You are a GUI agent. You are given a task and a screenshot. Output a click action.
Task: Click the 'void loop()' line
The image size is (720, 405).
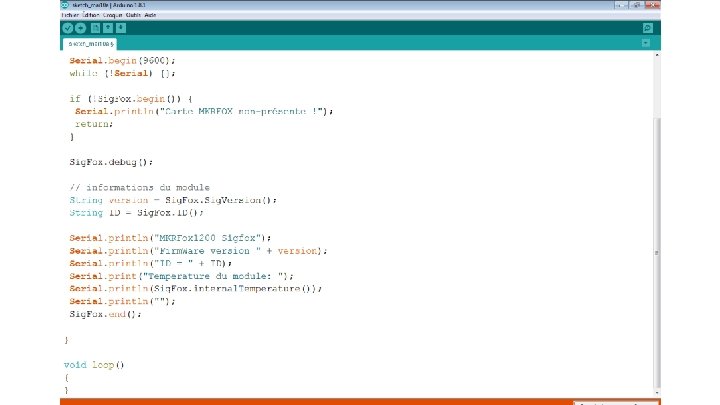click(x=94, y=365)
